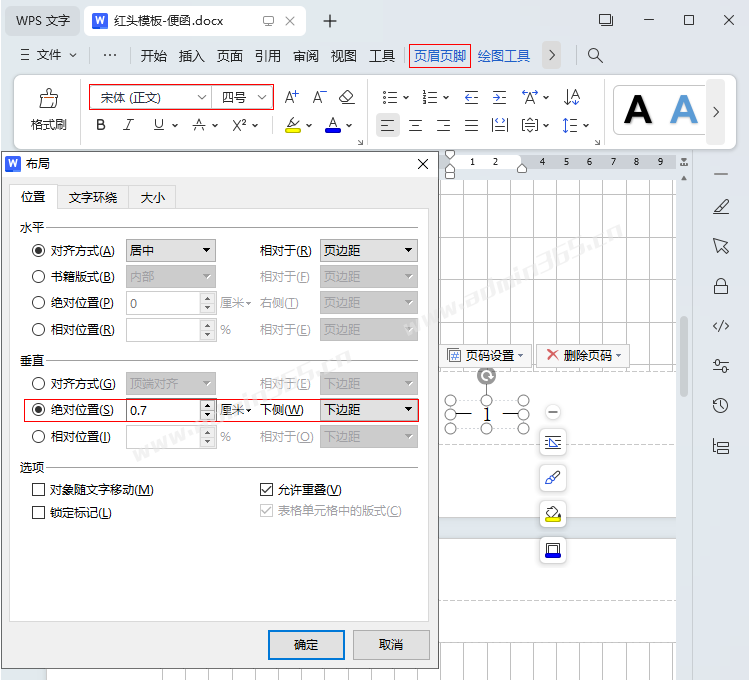Select horizontal 对齐方式(A) radio button
This screenshot has width=750, height=680.
pyautogui.click(x=38, y=251)
